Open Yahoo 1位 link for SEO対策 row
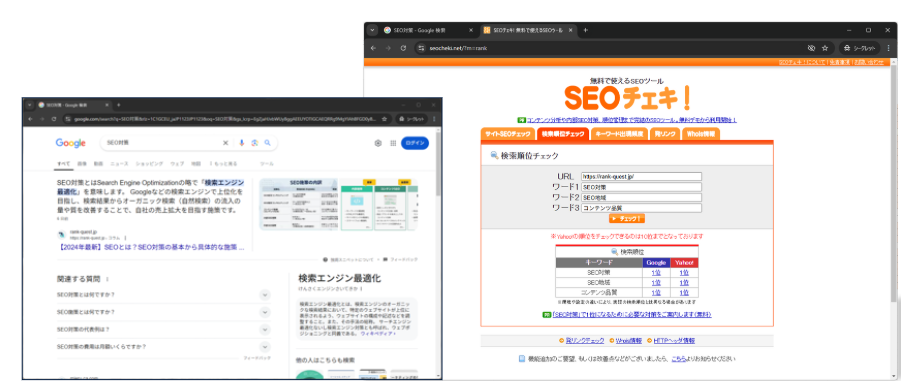 point(684,273)
